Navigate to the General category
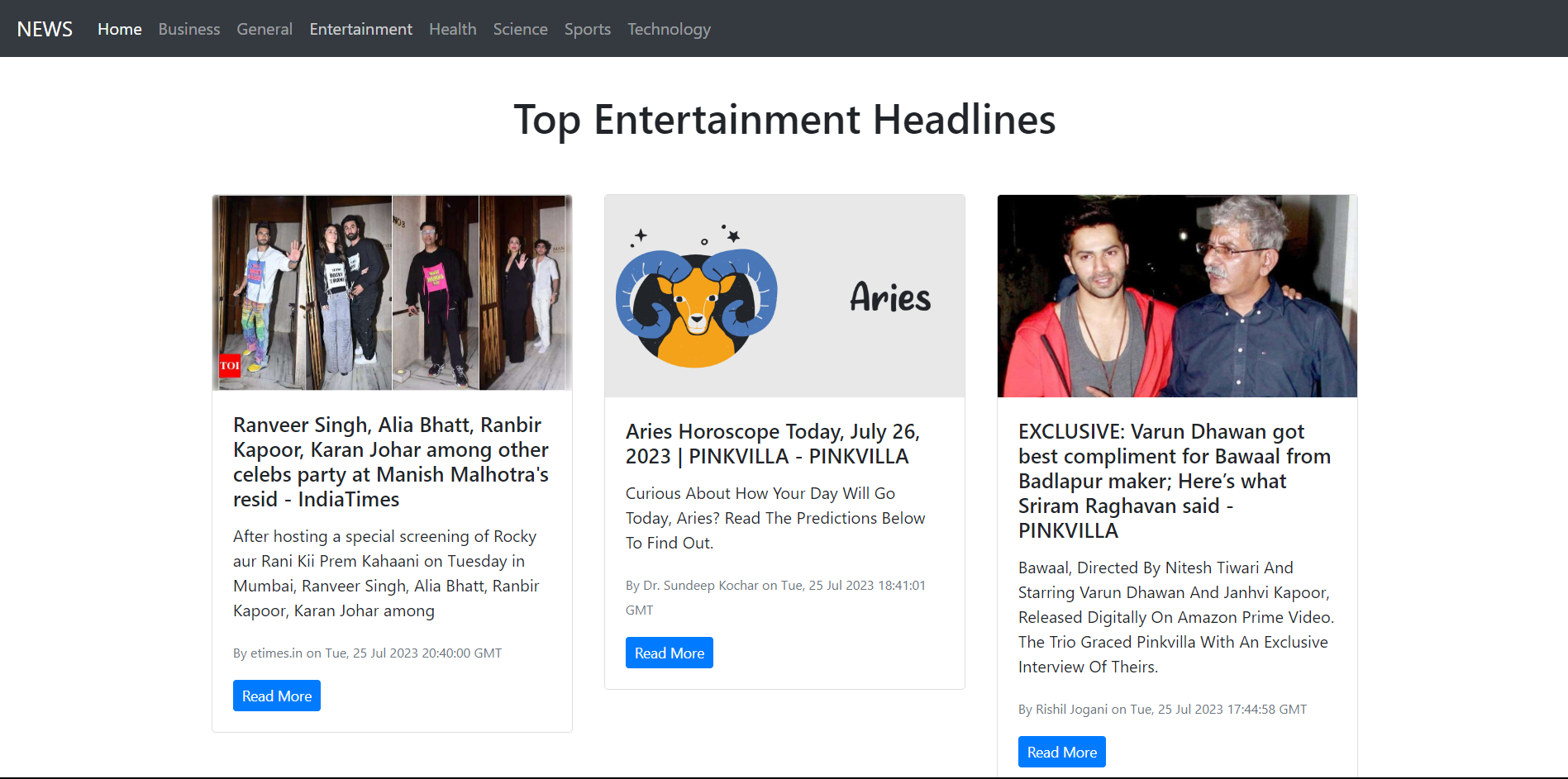Viewport: 1568px width, 779px height. pyautogui.click(x=264, y=29)
